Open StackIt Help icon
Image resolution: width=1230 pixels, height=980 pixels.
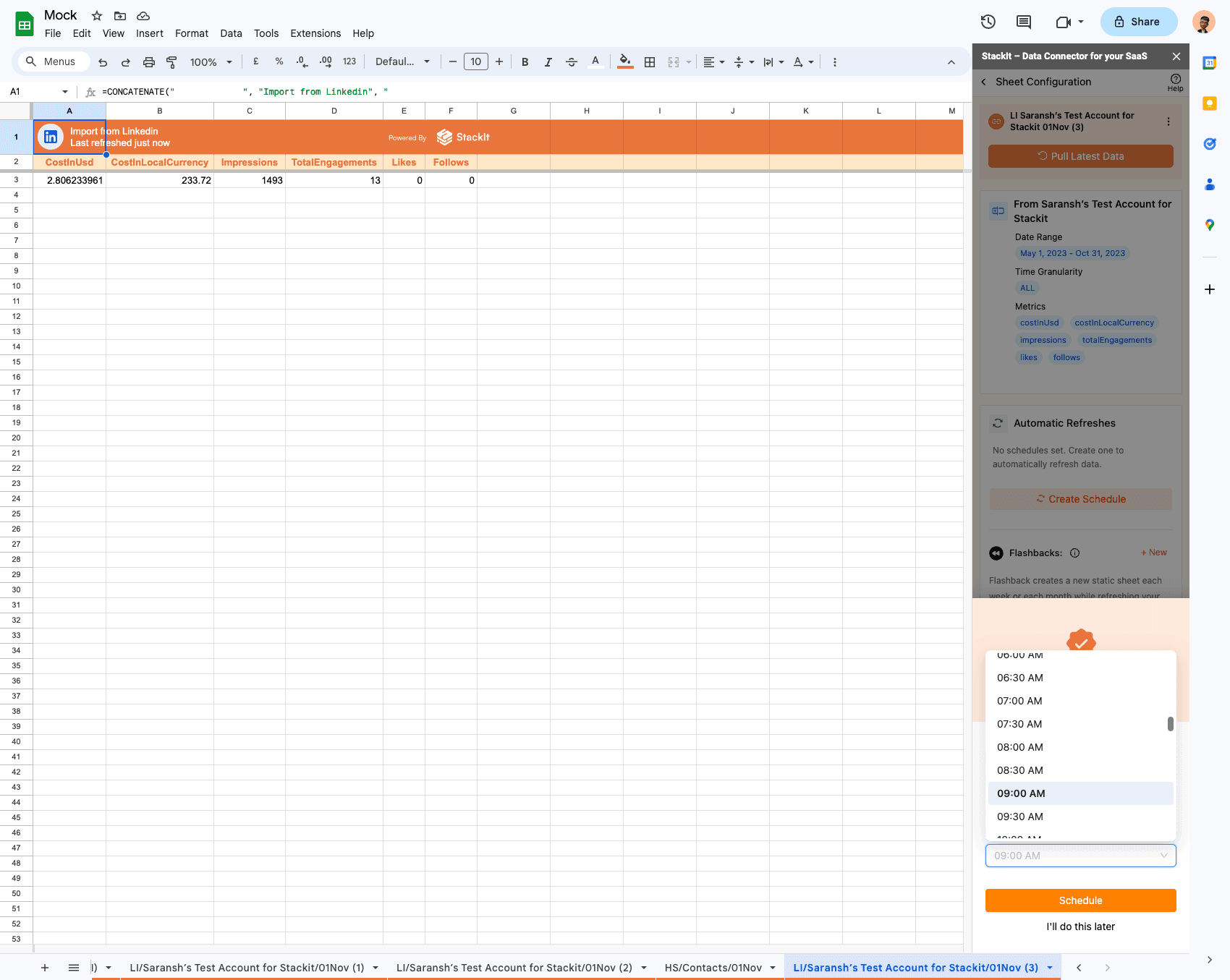coord(1176,82)
